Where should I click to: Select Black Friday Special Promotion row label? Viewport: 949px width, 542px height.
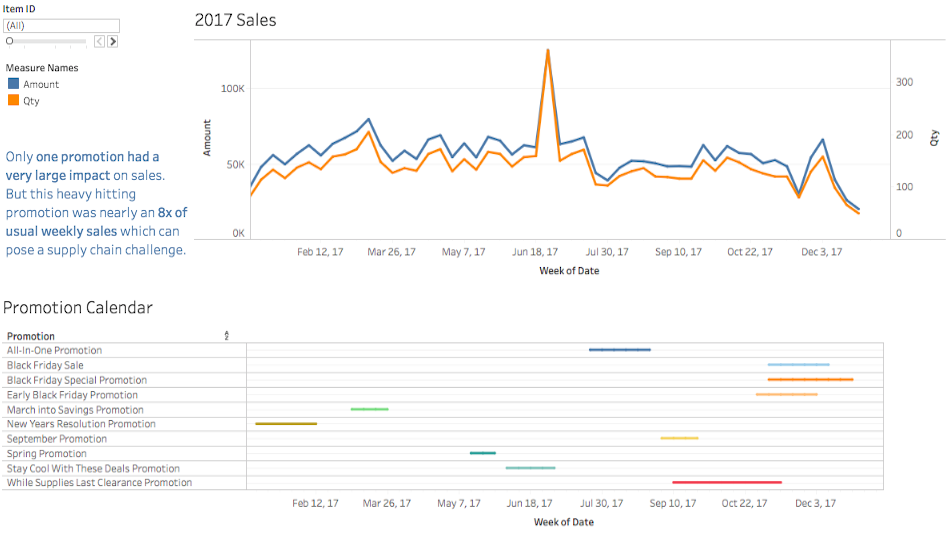click(x=77, y=380)
